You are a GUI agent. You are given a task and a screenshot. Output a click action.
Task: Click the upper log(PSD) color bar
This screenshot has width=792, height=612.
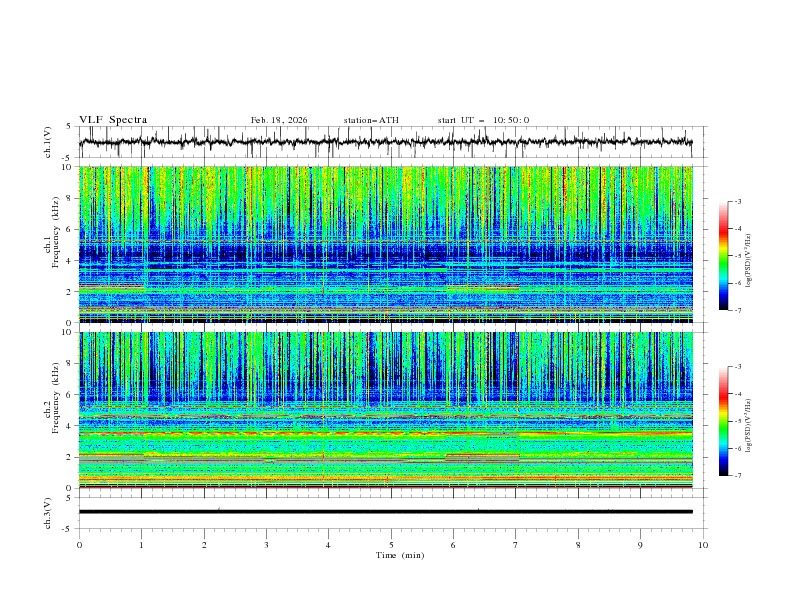723,256
